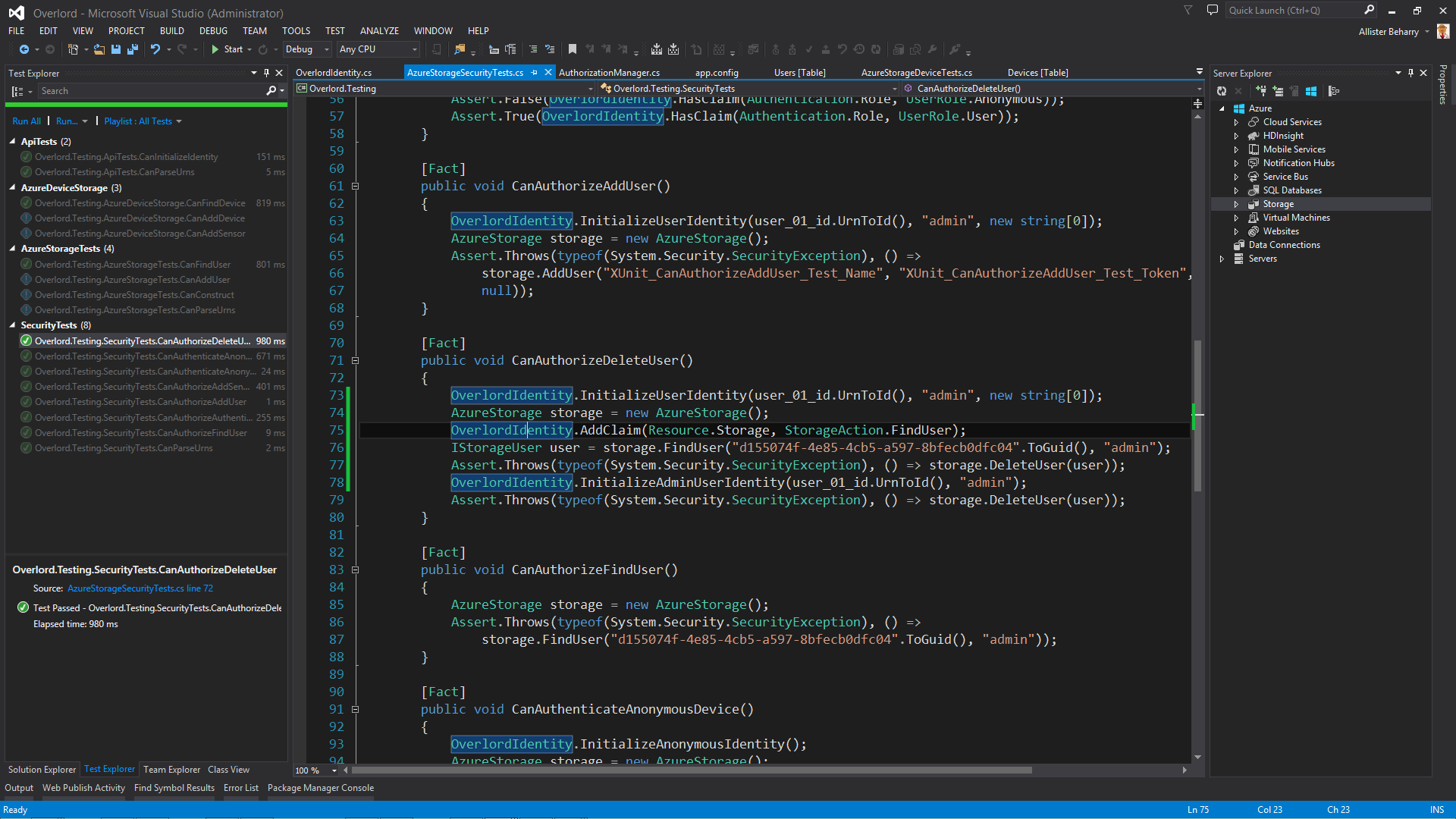Expand the Servers node in Server Explorer
The width and height of the screenshot is (1456, 819).
[1222, 259]
